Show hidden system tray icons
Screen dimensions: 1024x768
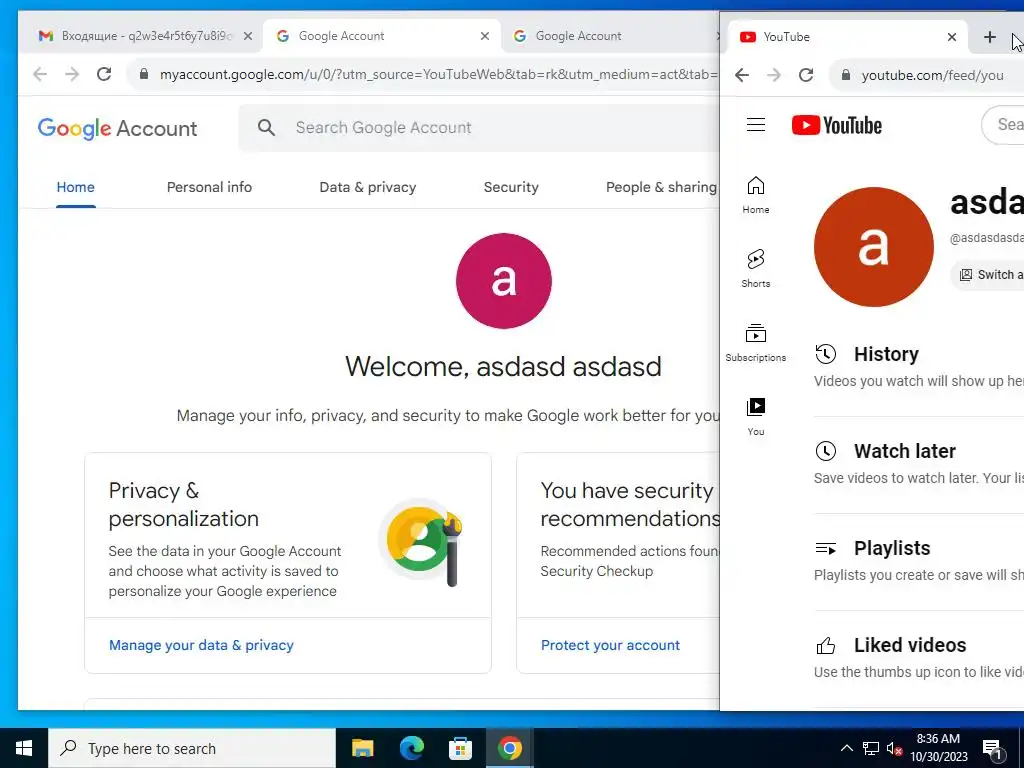846,748
